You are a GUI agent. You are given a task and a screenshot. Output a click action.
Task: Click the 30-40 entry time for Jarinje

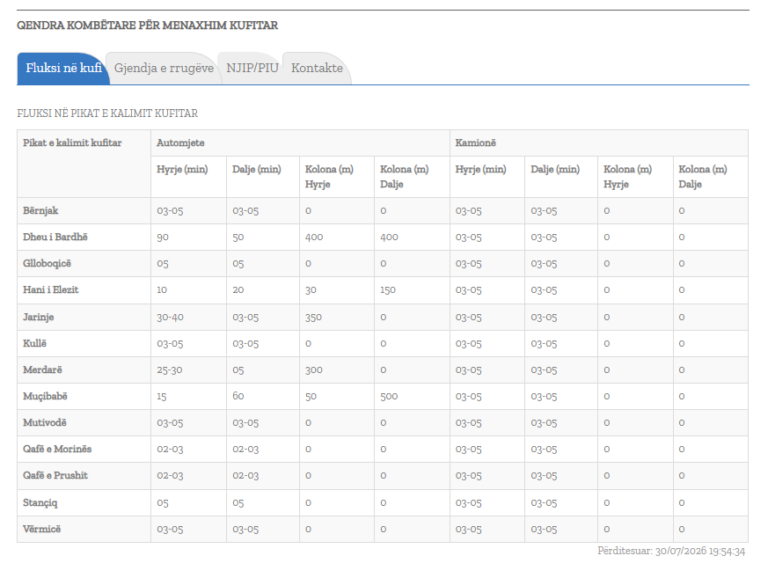170,317
